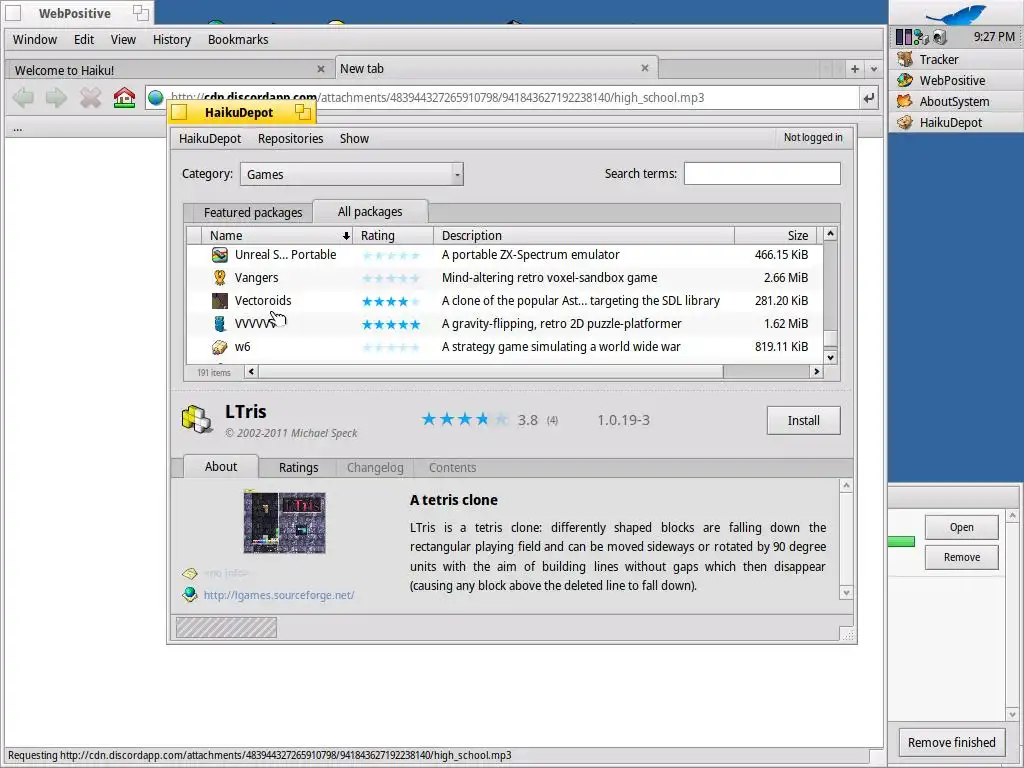Sort by Rating column header
Screen dimensions: 1024x768
(x=393, y=235)
